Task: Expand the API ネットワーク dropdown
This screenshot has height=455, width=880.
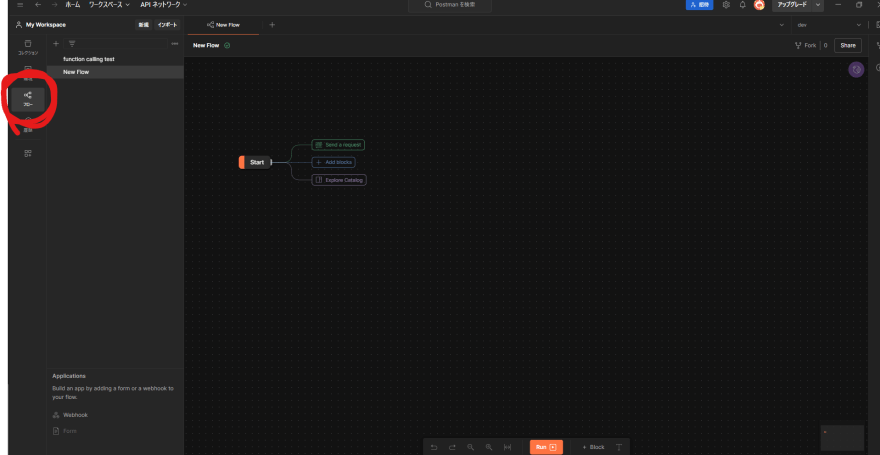Action: [x=163, y=4]
